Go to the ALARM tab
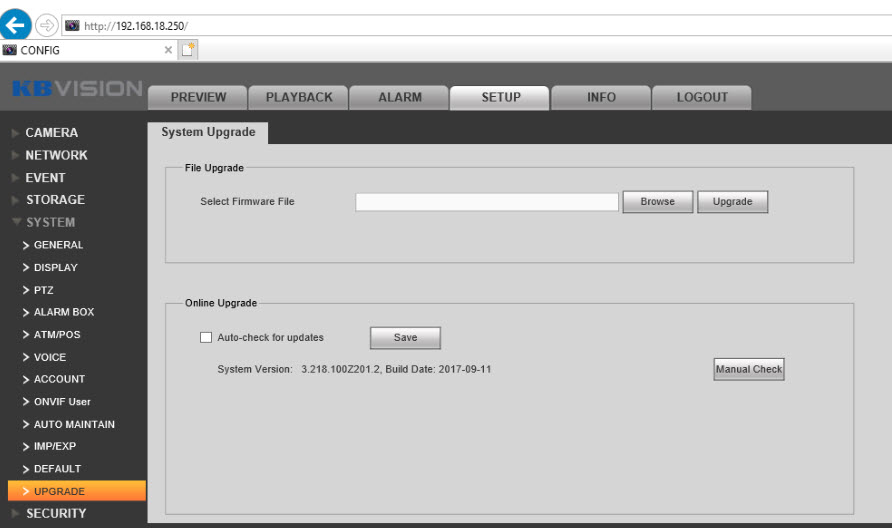 [399, 98]
